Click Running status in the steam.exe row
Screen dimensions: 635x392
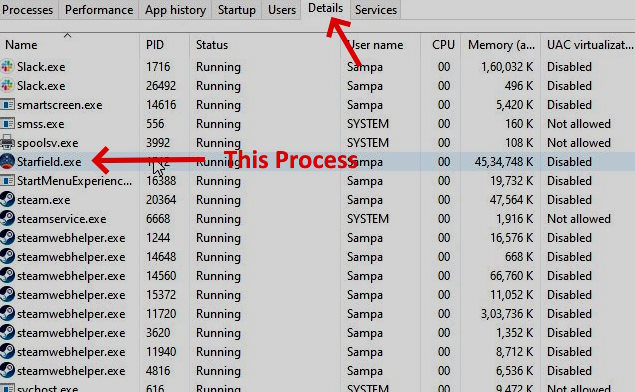click(218, 200)
